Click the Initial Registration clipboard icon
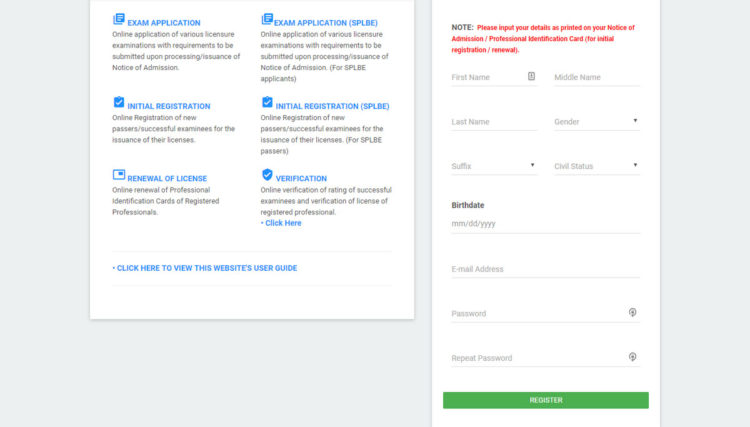This screenshot has height=427, width=750. point(119,103)
